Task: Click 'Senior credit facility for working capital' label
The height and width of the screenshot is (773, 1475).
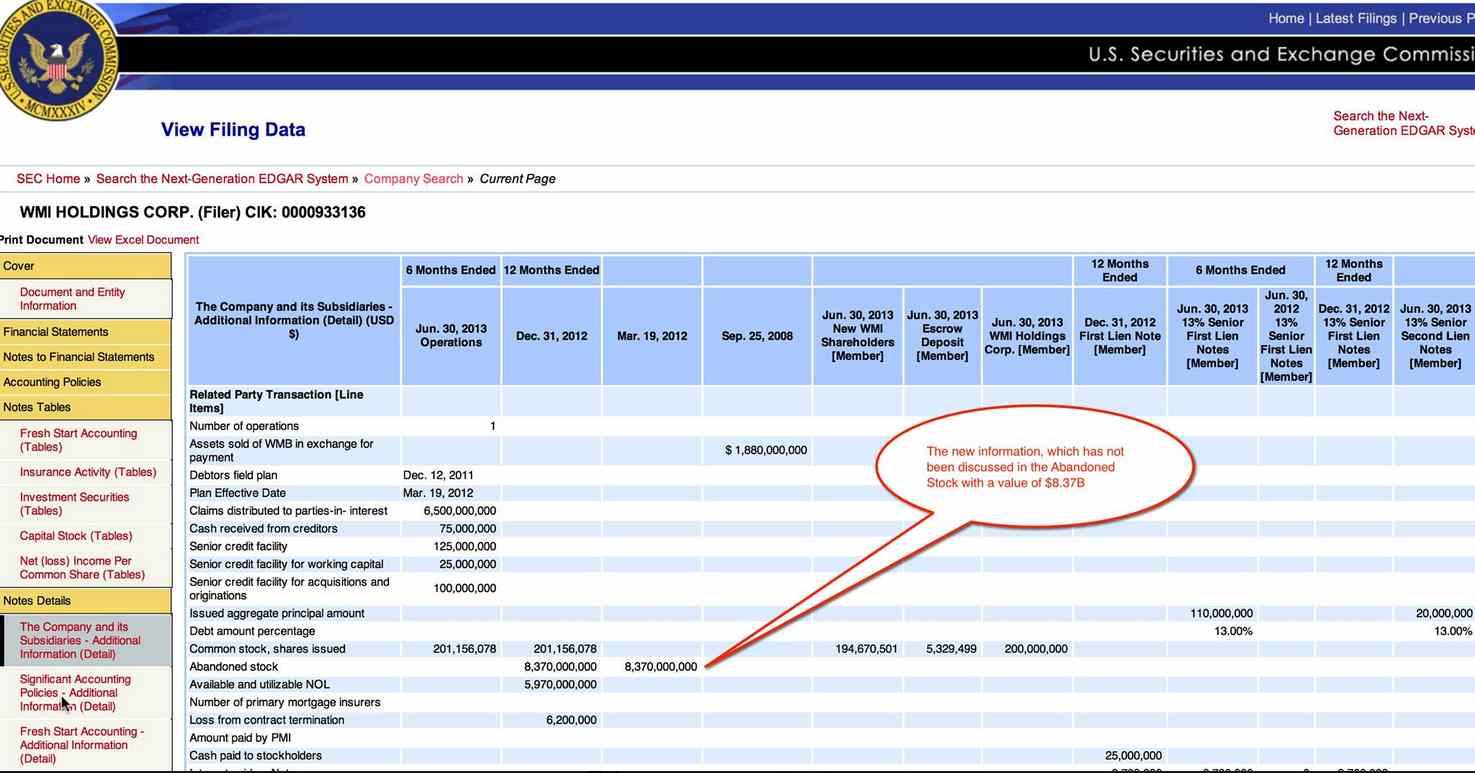Action: click(x=287, y=565)
